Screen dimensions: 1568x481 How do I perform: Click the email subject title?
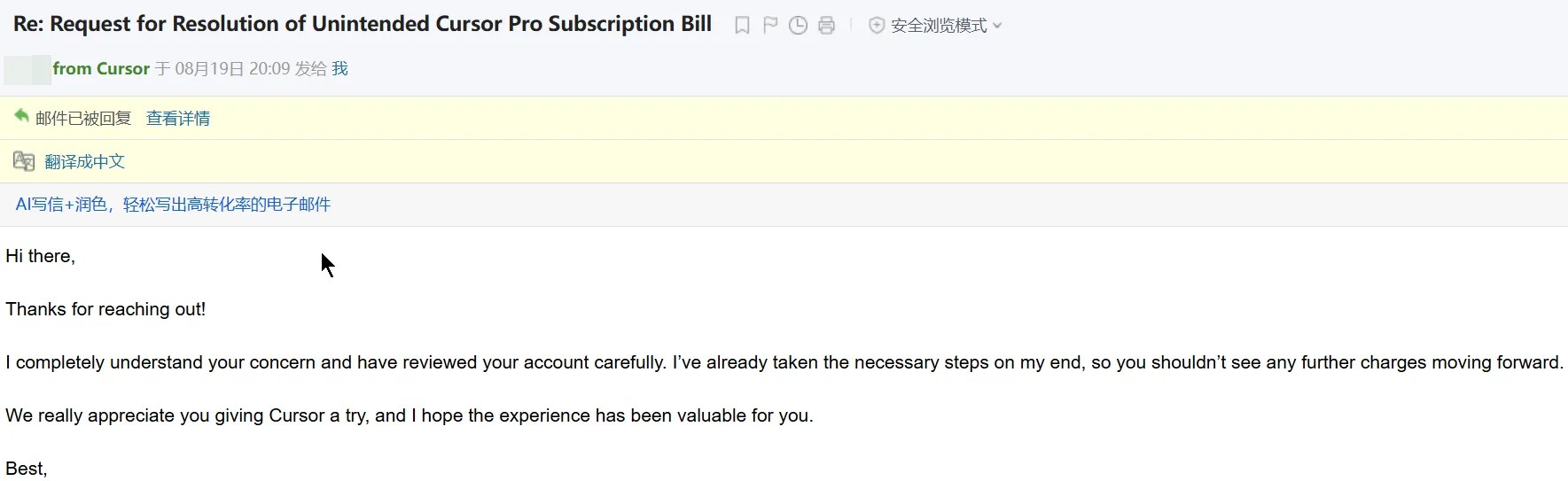click(x=363, y=24)
